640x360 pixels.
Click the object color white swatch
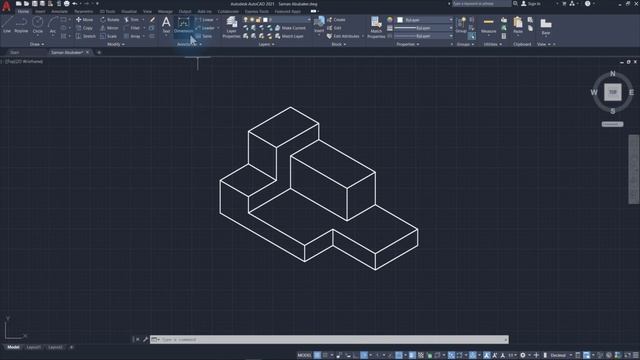(x=400, y=20)
